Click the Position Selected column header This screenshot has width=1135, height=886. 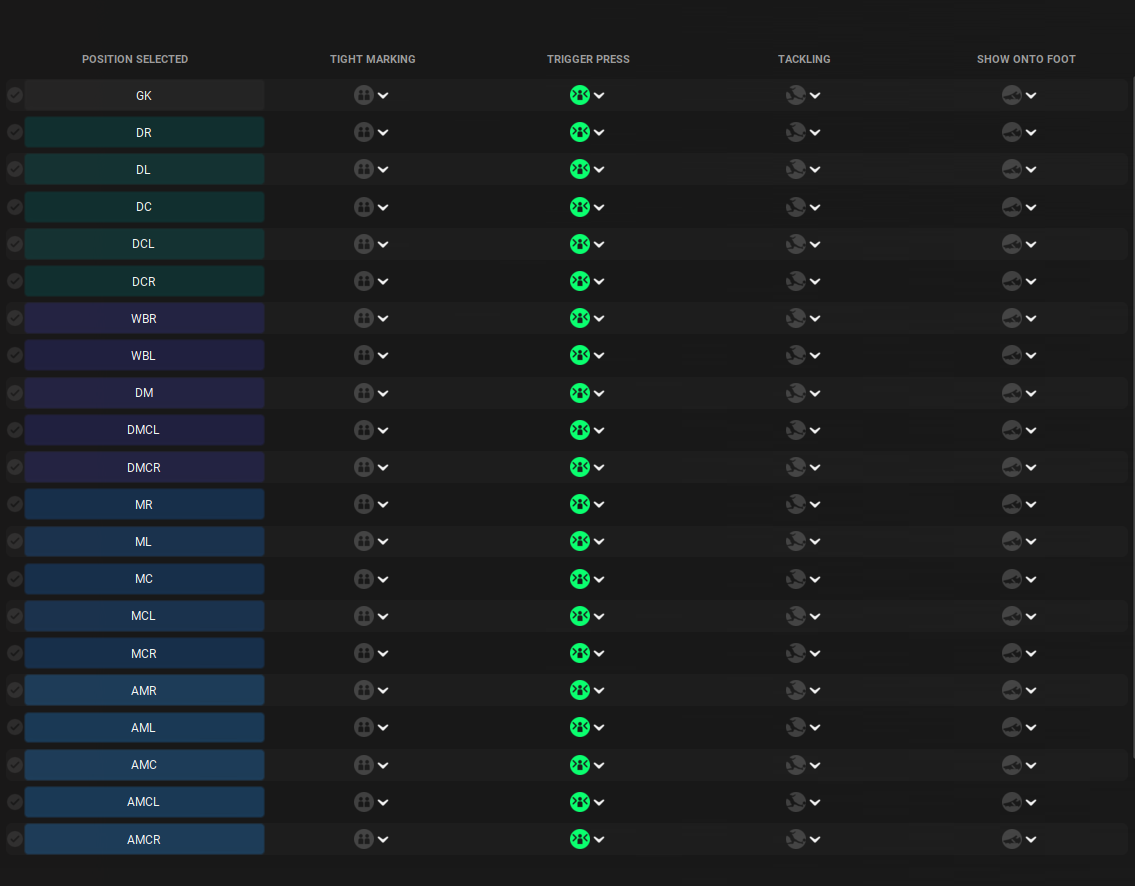(135, 59)
